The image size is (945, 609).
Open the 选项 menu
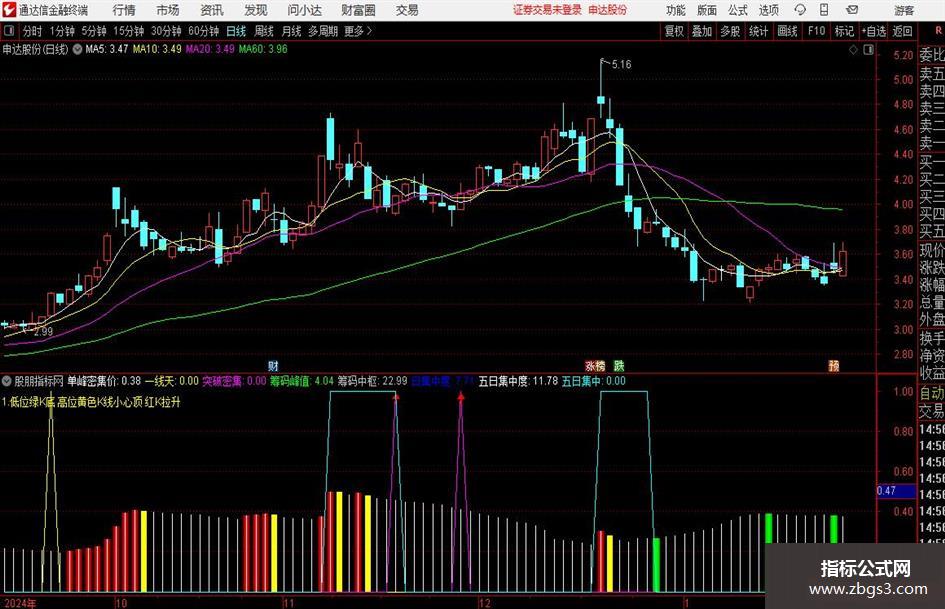pos(768,10)
